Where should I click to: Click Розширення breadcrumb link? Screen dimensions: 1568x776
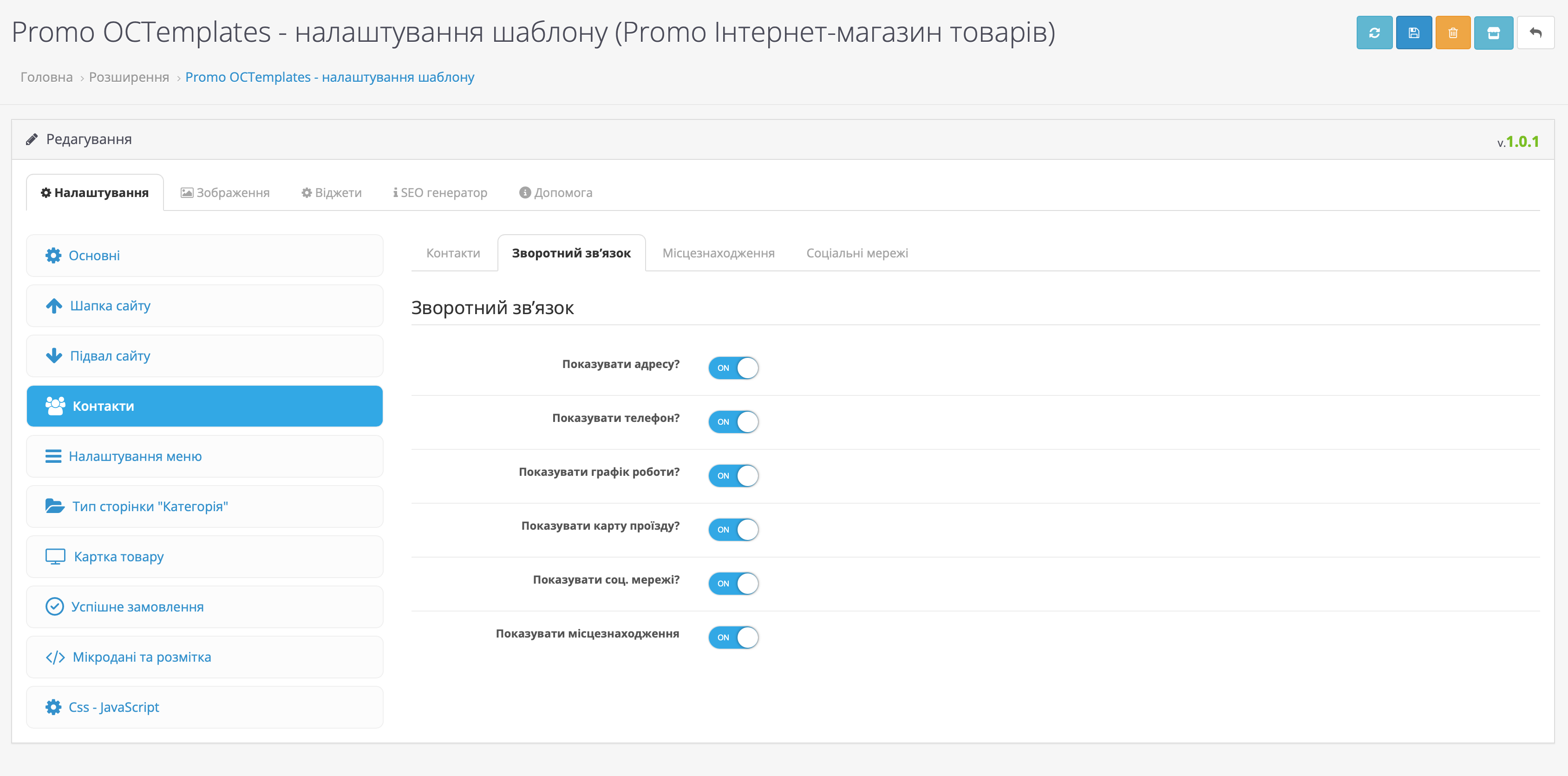coord(129,77)
